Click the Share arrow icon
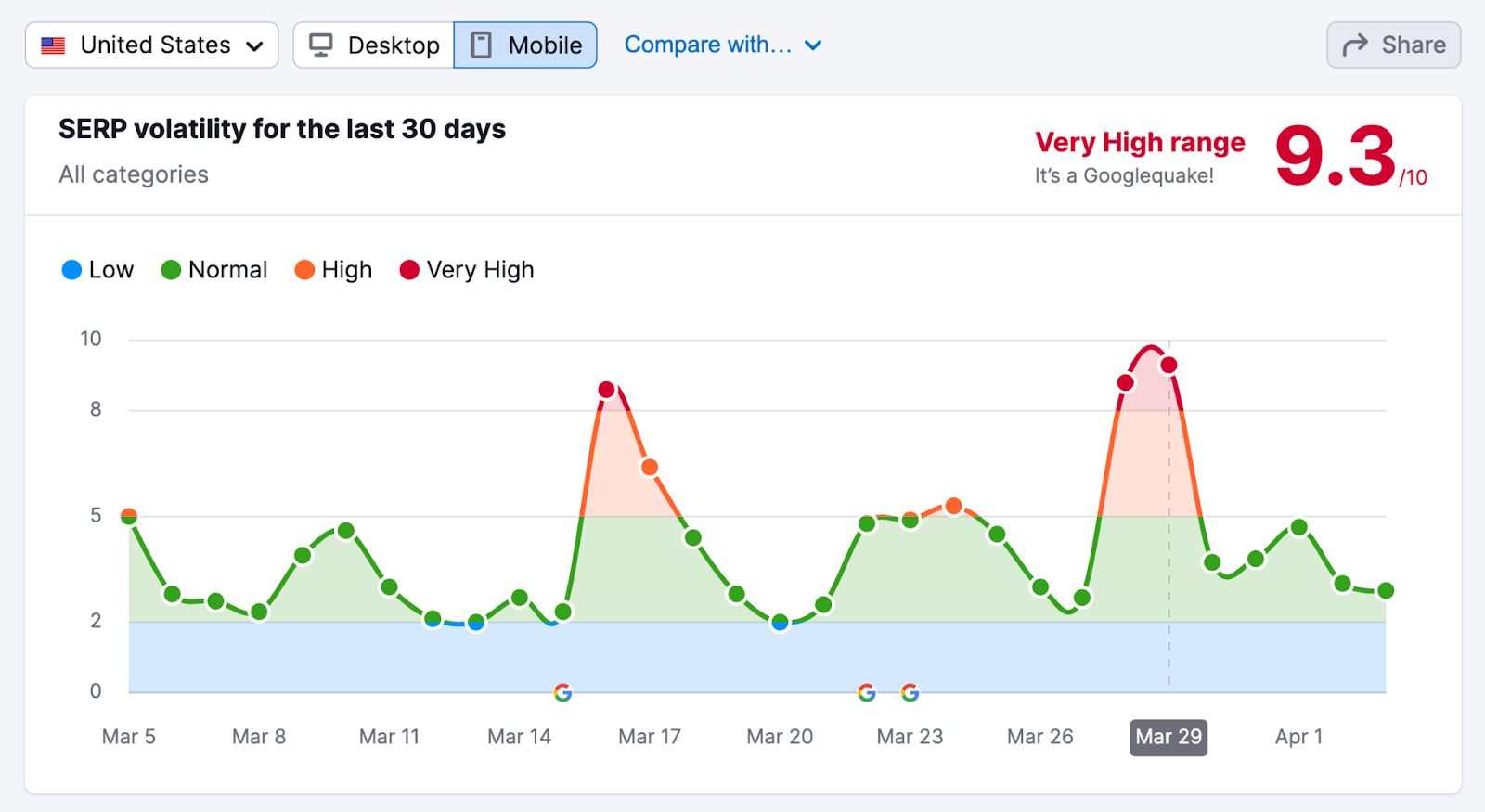 point(1355,45)
